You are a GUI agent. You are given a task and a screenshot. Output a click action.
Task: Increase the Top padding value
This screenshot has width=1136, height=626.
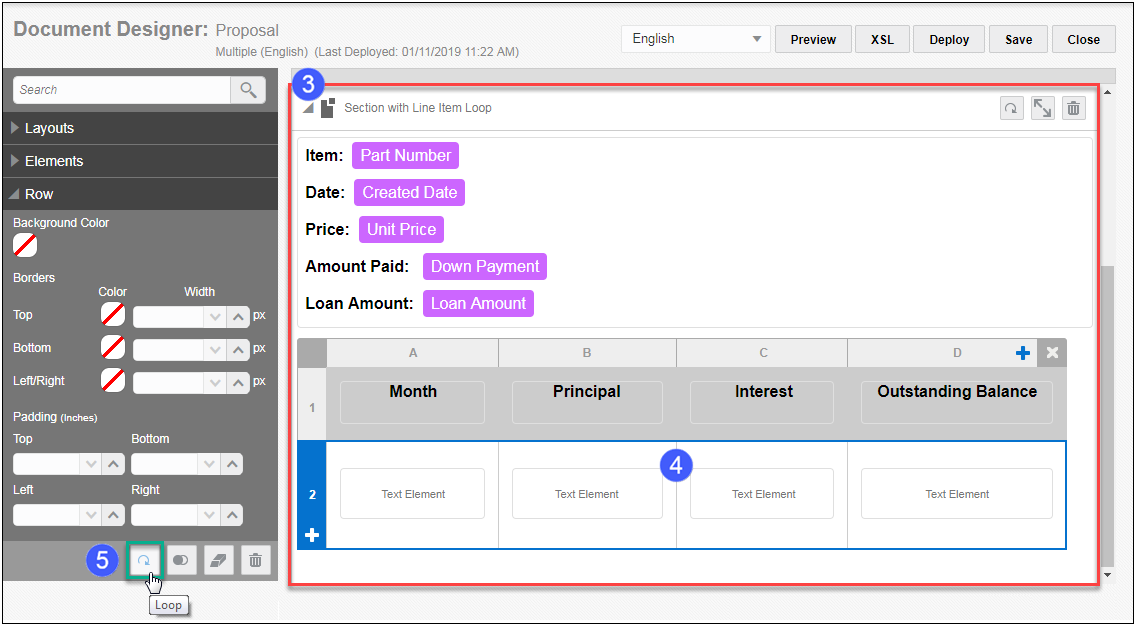pyautogui.click(x=113, y=464)
